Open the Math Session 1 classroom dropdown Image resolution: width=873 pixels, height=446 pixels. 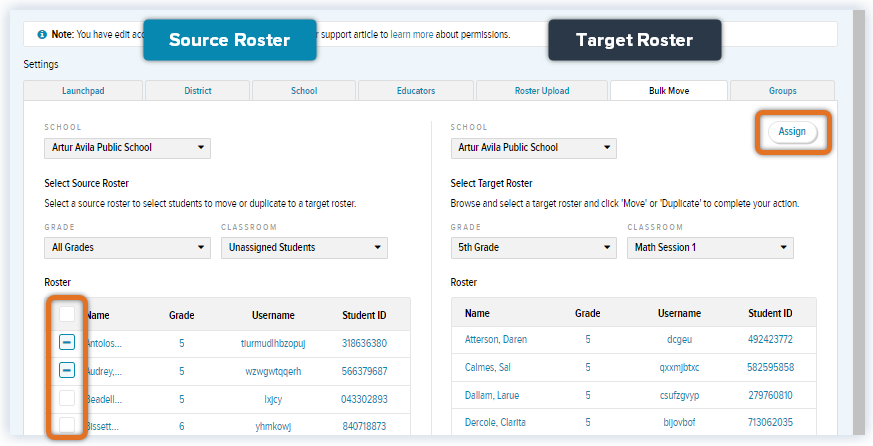(x=710, y=248)
